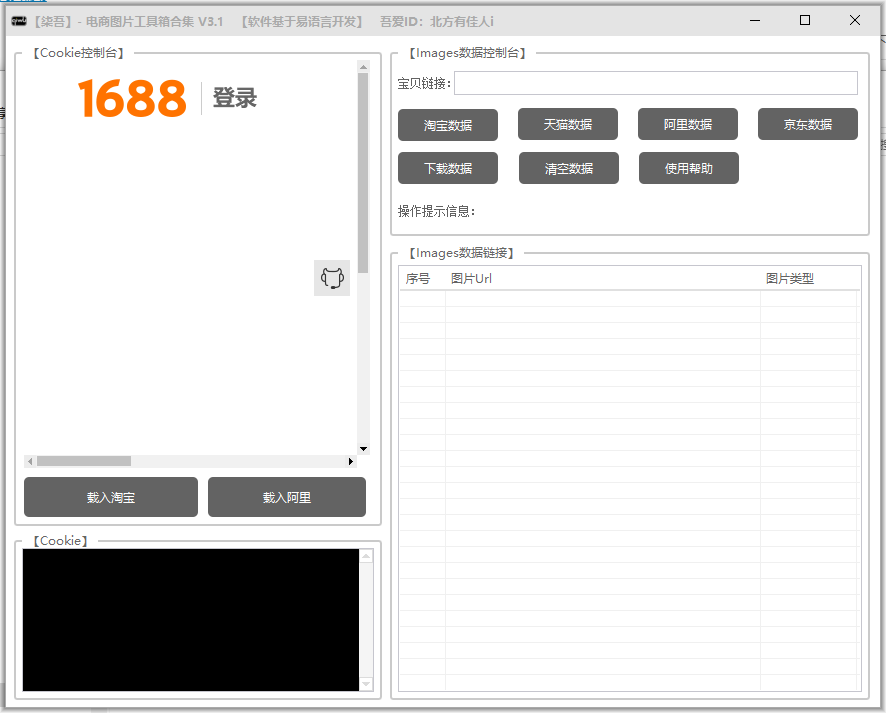Start download via 下载数据 button
This screenshot has height=713, width=886.
(x=447, y=168)
